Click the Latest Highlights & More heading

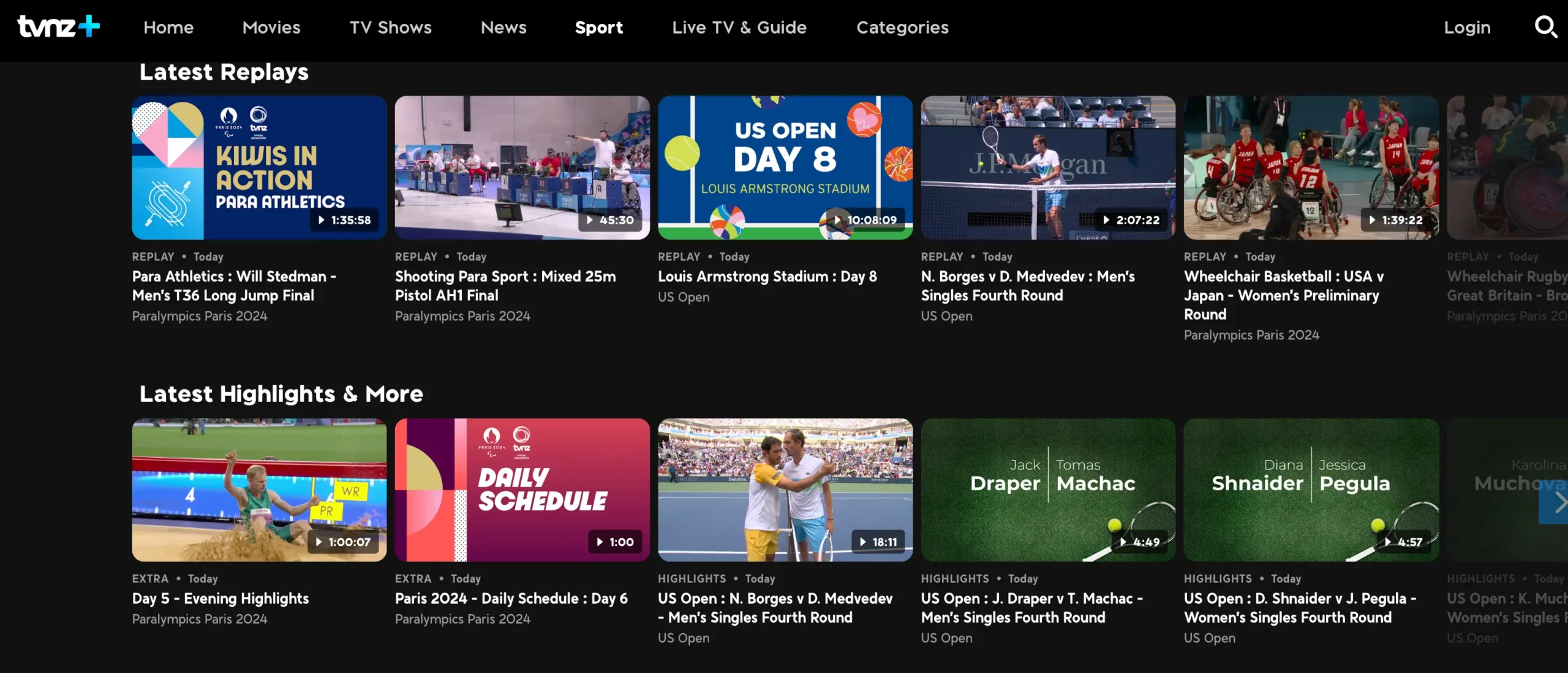[281, 394]
